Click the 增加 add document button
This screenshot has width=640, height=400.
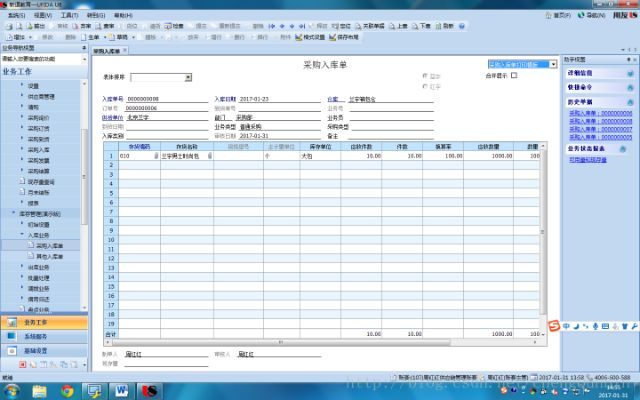pos(16,37)
